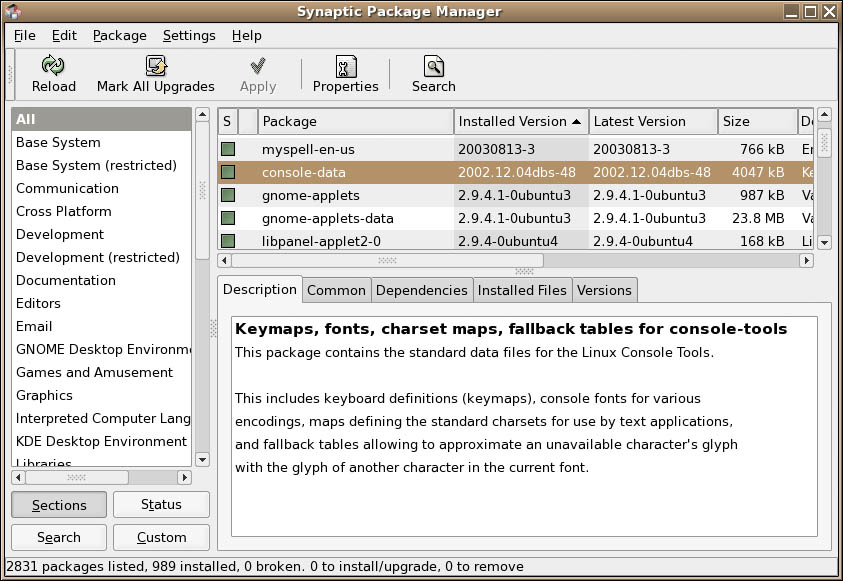Click the Reload toolbar icon
The image size is (843, 581).
53,66
